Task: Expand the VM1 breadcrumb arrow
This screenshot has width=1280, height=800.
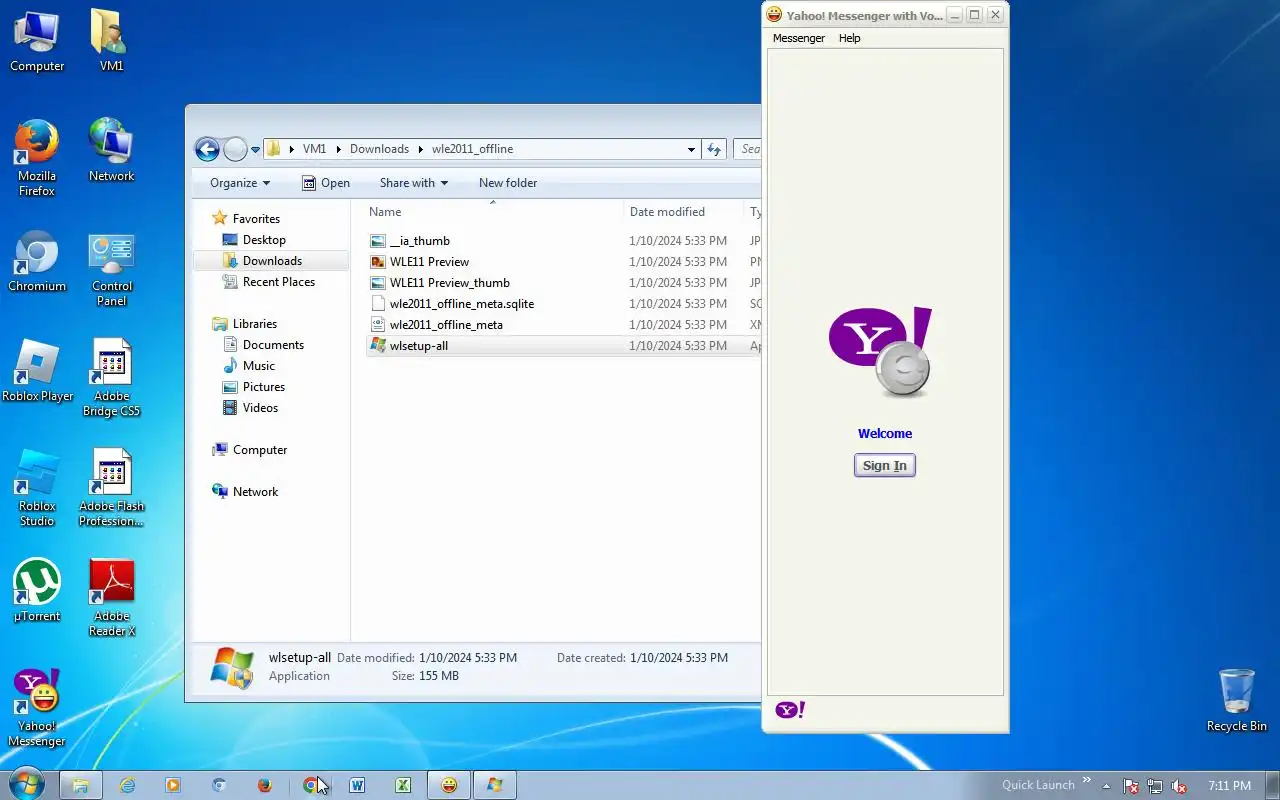Action: (338, 149)
